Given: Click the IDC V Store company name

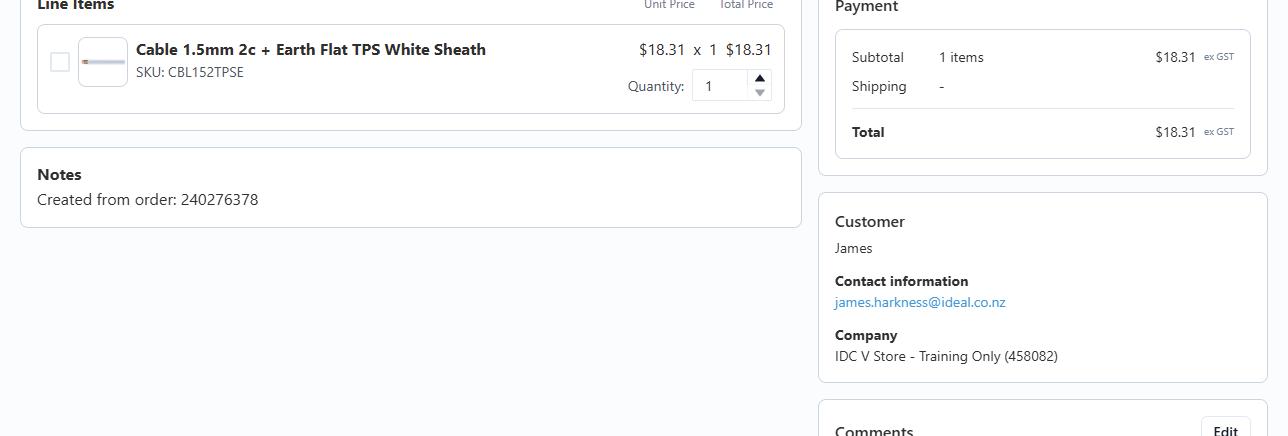Looking at the screenshot, I should 946,356.
